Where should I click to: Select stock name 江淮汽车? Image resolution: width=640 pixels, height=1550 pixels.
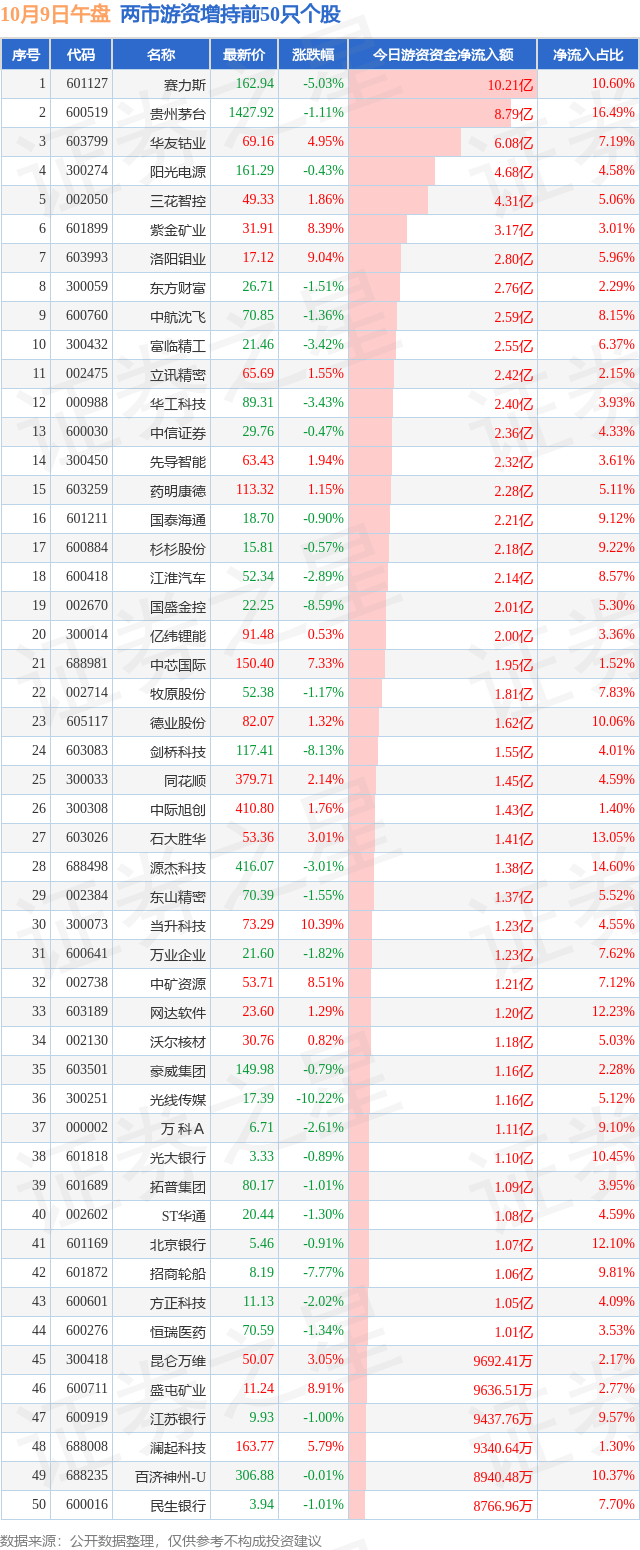(178, 578)
